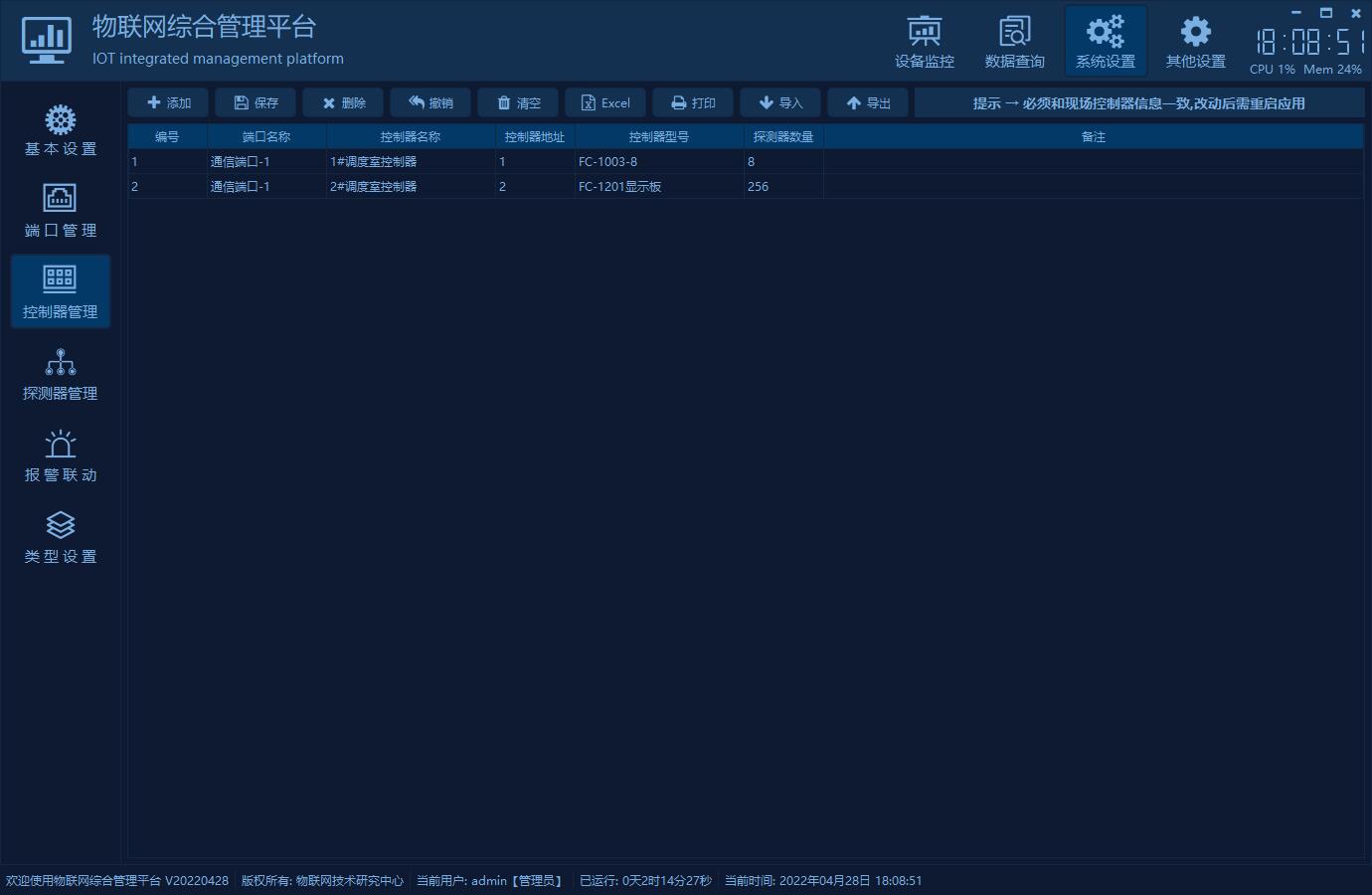The height and width of the screenshot is (895, 1372).
Task: Go to 基本设置 in the sidebar
Action: [61, 129]
